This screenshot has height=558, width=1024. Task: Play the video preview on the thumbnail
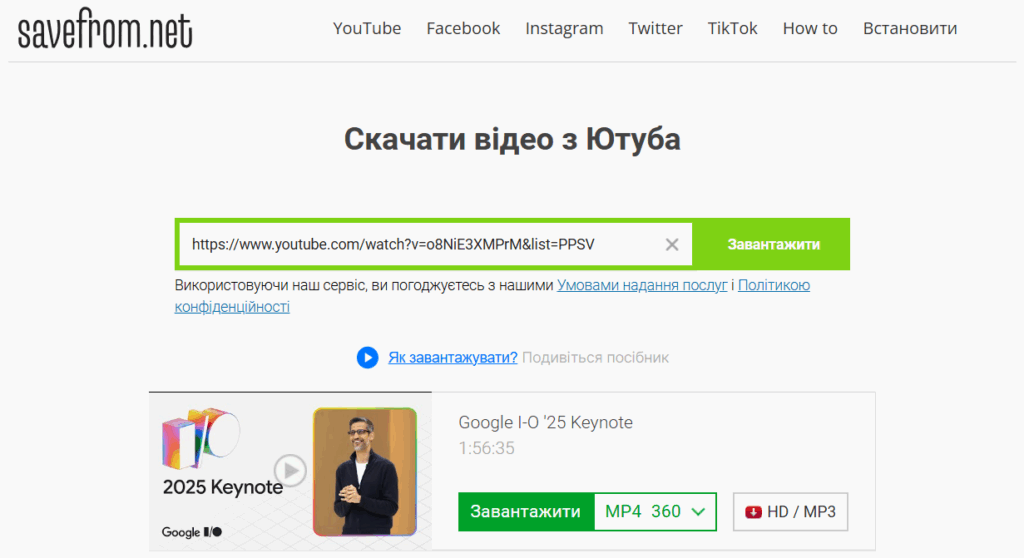pyautogui.click(x=290, y=470)
